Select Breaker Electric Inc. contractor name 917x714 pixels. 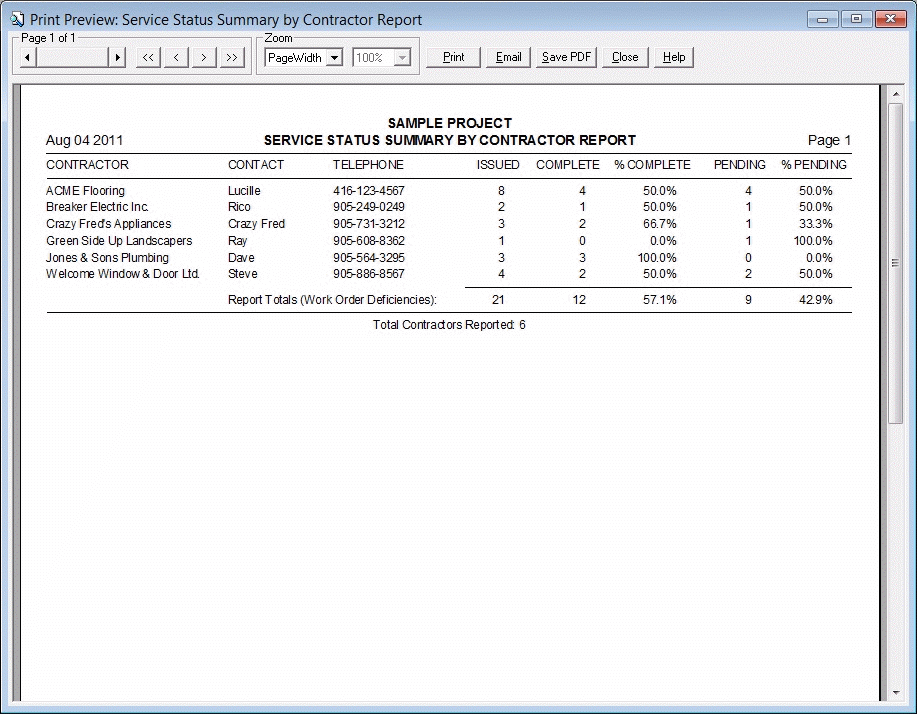pyautogui.click(x=97, y=207)
